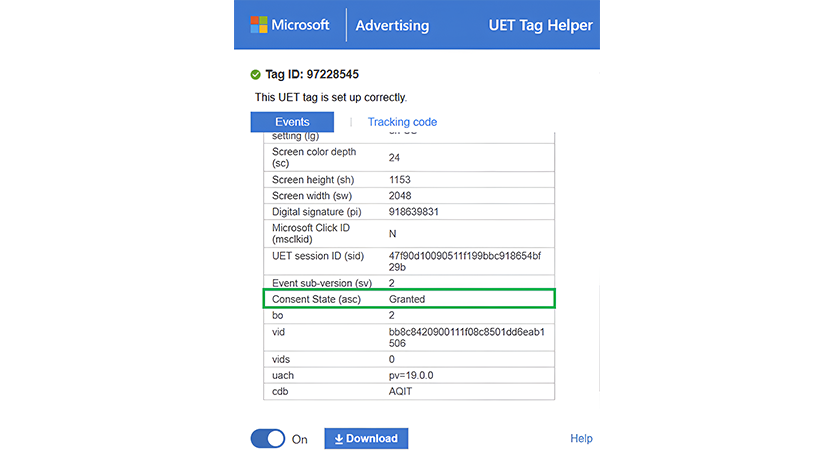Select the uach value pv=19.0.0
The width and height of the screenshot is (833, 467).
(x=411, y=375)
